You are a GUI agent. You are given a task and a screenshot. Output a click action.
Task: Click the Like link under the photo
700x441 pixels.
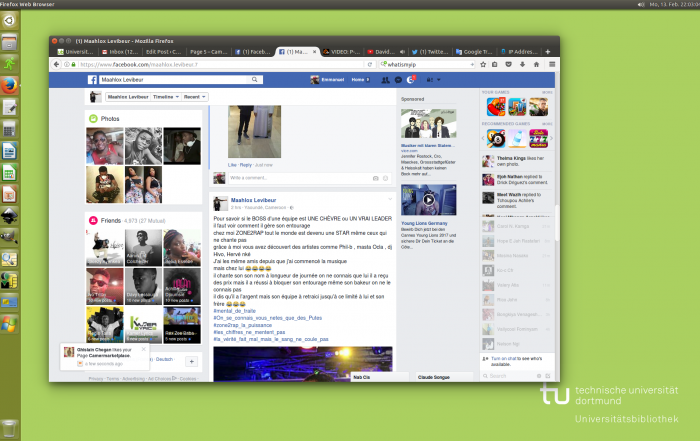(232, 164)
